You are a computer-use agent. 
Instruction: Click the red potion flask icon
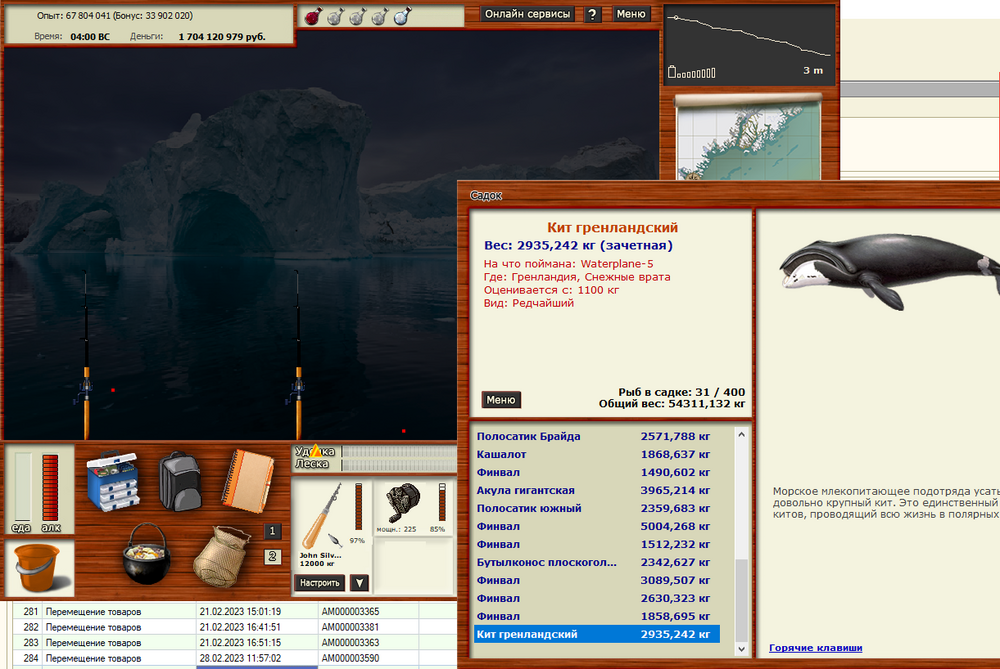pos(312,16)
